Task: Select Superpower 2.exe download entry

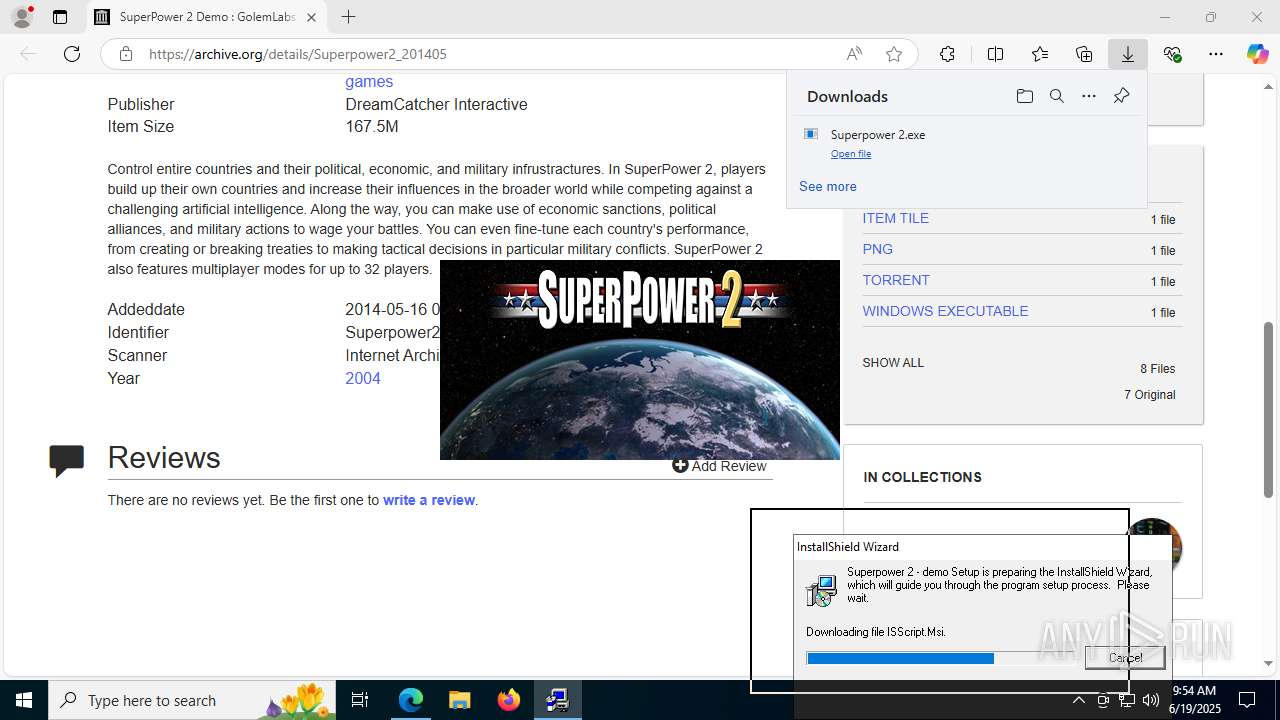Action: click(x=966, y=143)
